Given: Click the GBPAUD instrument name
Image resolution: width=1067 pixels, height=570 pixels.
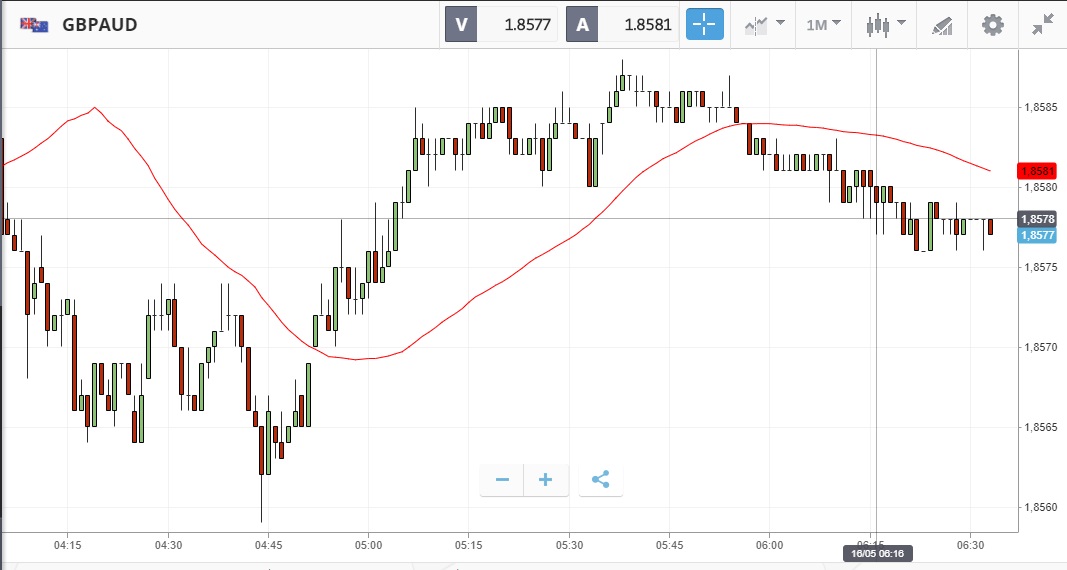Looking at the screenshot, I should point(100,25).
